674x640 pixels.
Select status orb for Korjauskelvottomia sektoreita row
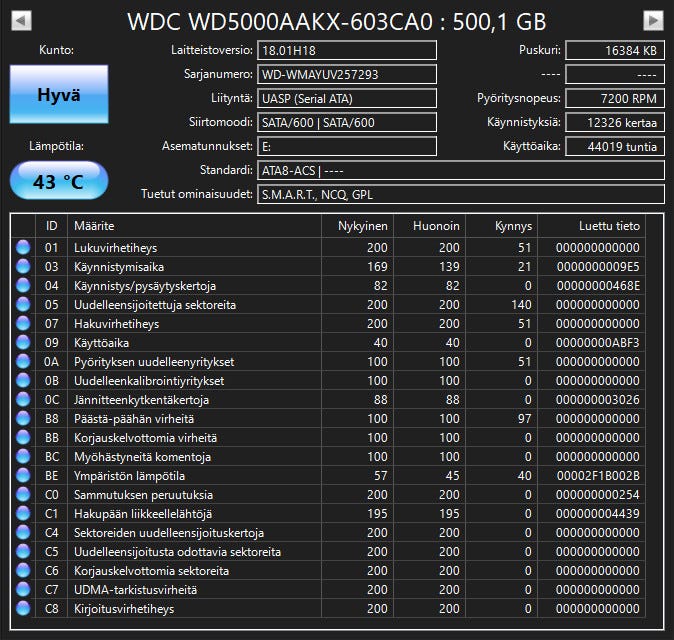(23, 570)
